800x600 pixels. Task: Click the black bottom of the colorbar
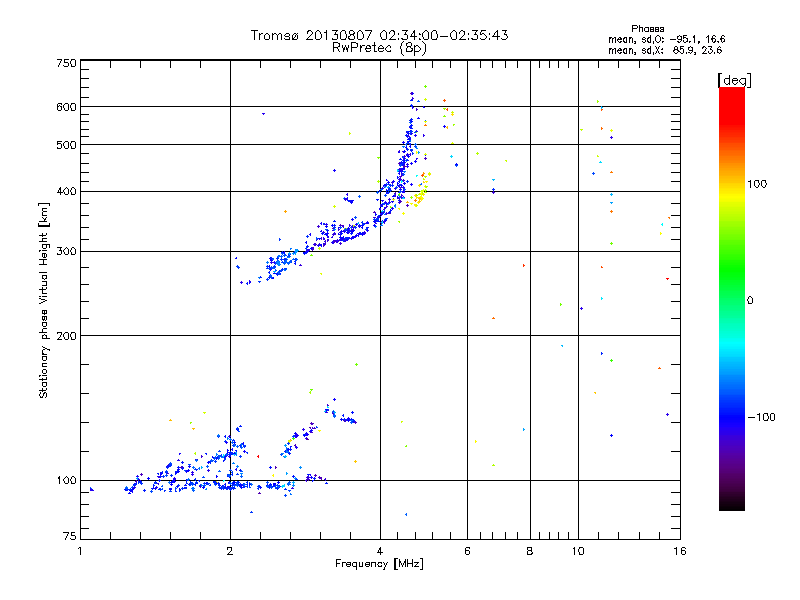(x=732, y=503)
